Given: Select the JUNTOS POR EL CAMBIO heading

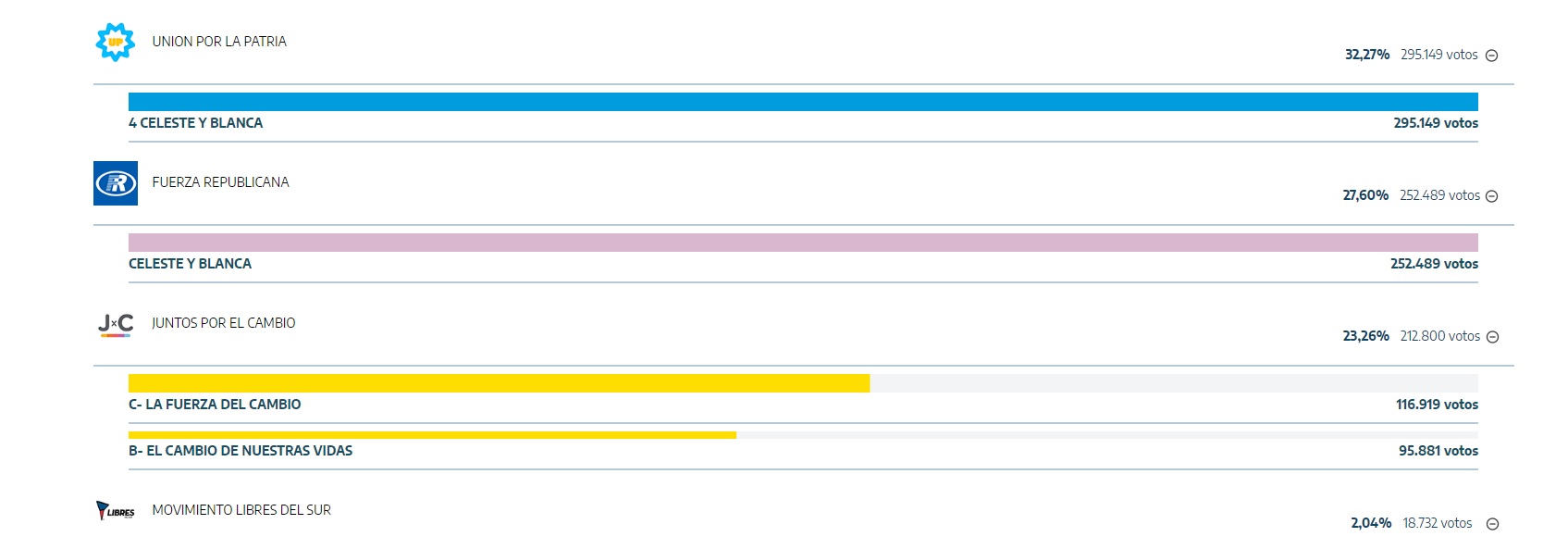Looking at the screenshot, I should click(x=224, y=323).
